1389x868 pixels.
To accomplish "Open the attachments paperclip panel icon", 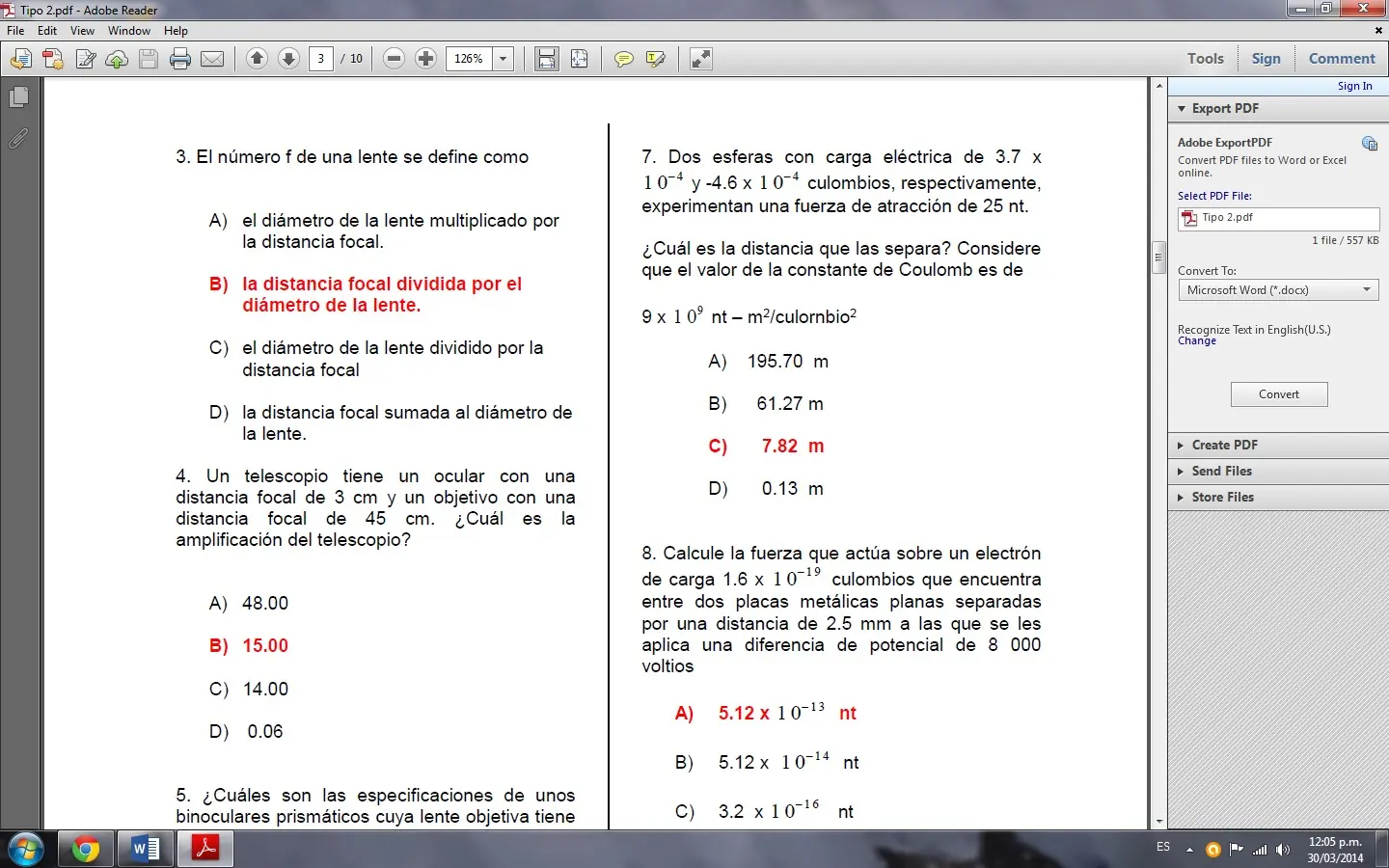I will 18,139.
